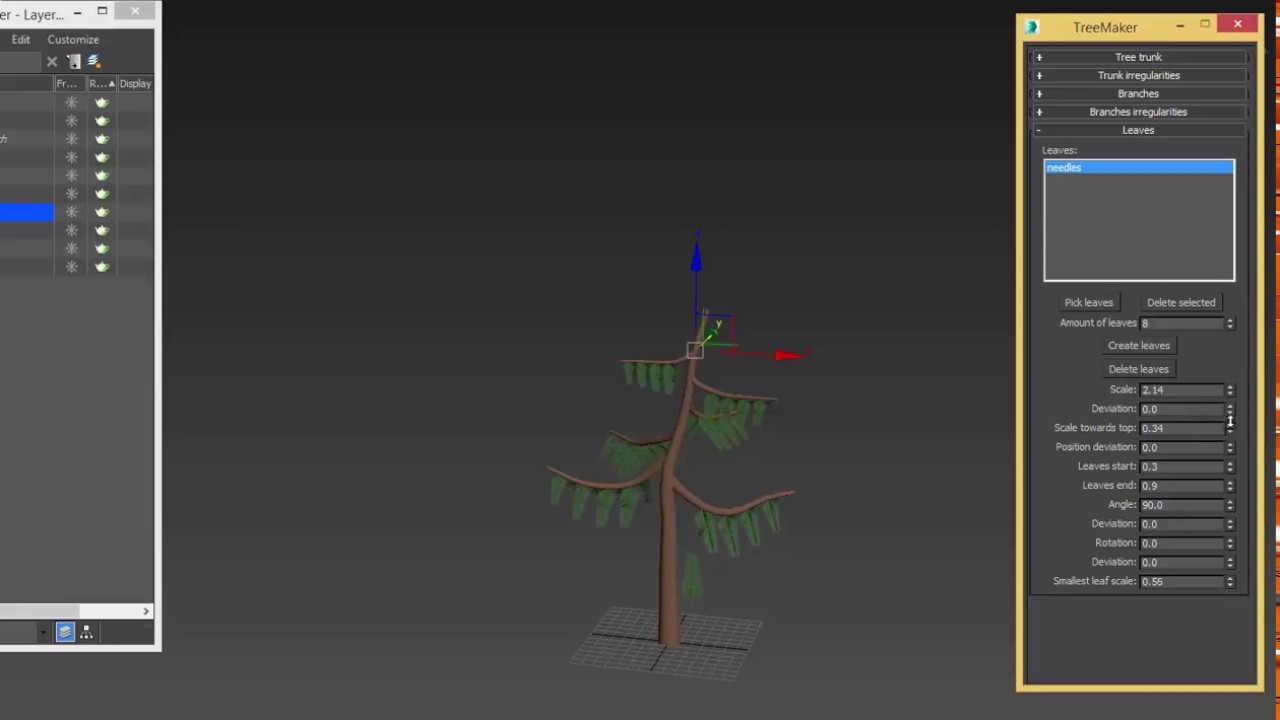Switch to sort-by-hierarchy icon at panel bottom
1280x720 pixels.
(86, 632)
